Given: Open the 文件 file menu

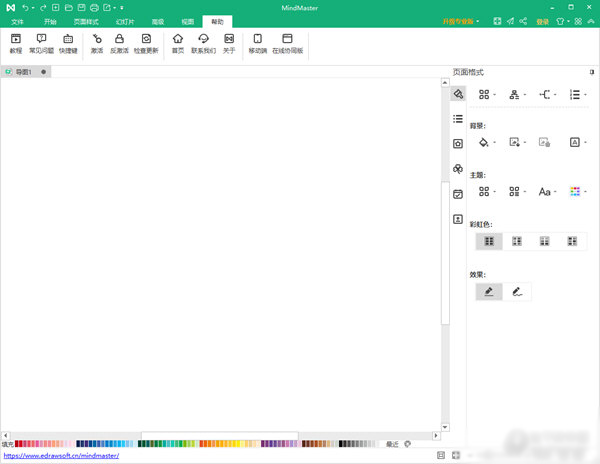Looking at the screenshot, I should tap(17, 21).
